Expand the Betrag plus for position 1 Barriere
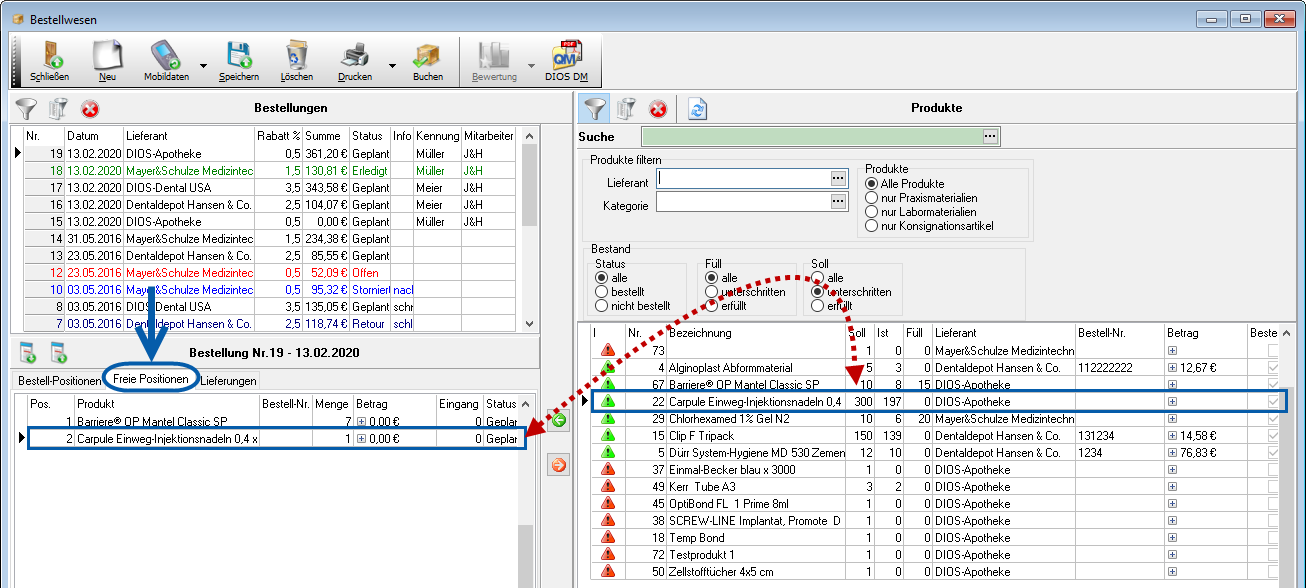Screen dimensions: 1306x588 click(361, 422)
